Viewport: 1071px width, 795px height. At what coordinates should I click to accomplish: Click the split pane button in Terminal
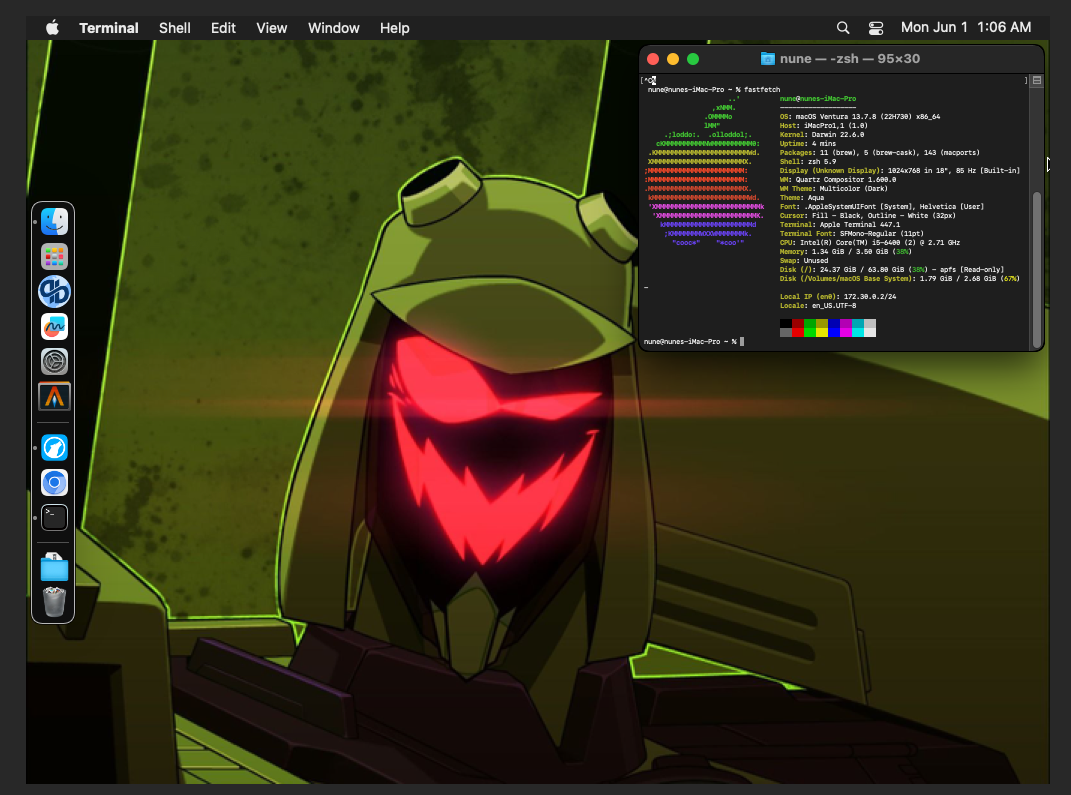pos(1037,81)
